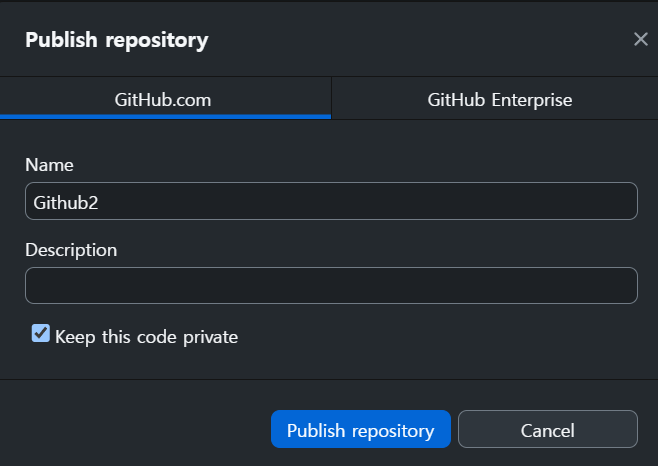Screen dimensions: 658x466
Task: Click into the Name input field
Action: [330, 201]
